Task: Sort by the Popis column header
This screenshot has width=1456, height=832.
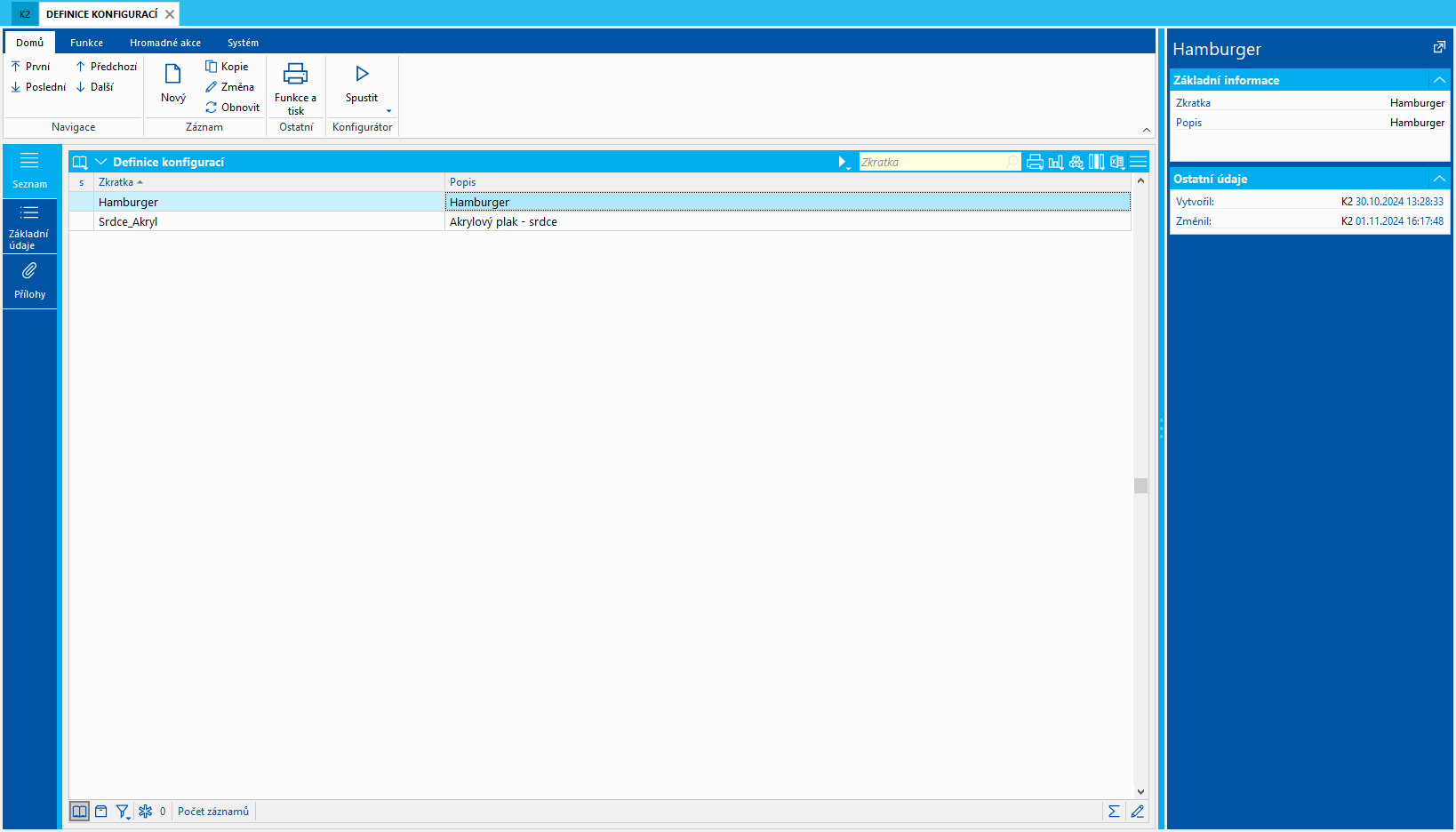Action: (788, 182)
